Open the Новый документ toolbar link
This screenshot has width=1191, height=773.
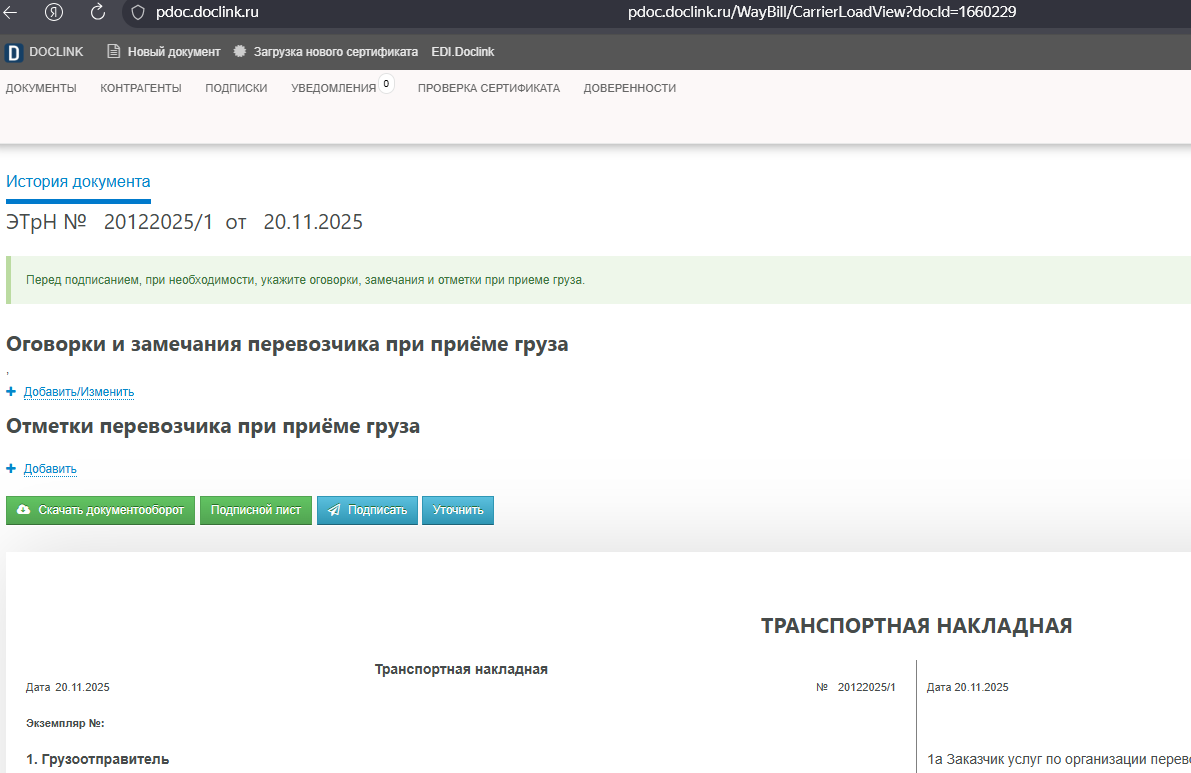[x=174, y=52]
